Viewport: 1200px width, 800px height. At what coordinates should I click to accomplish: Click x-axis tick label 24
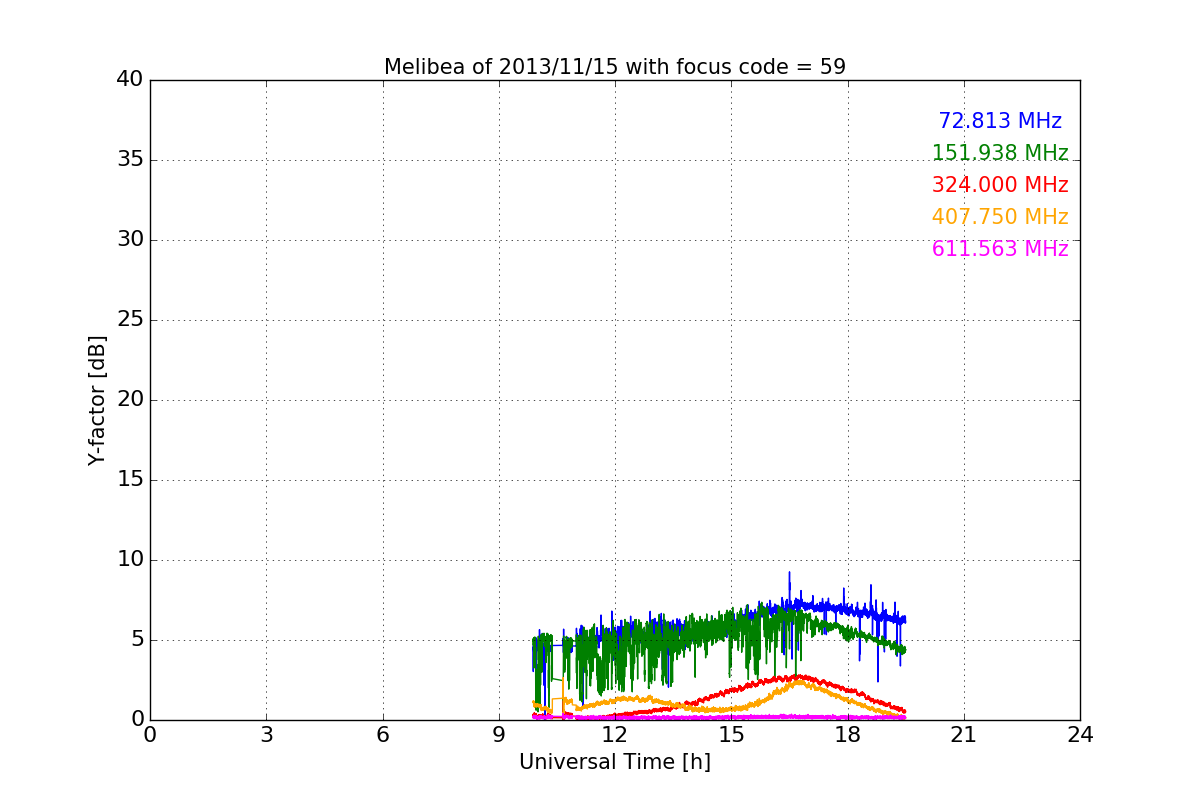point(1080,735)
